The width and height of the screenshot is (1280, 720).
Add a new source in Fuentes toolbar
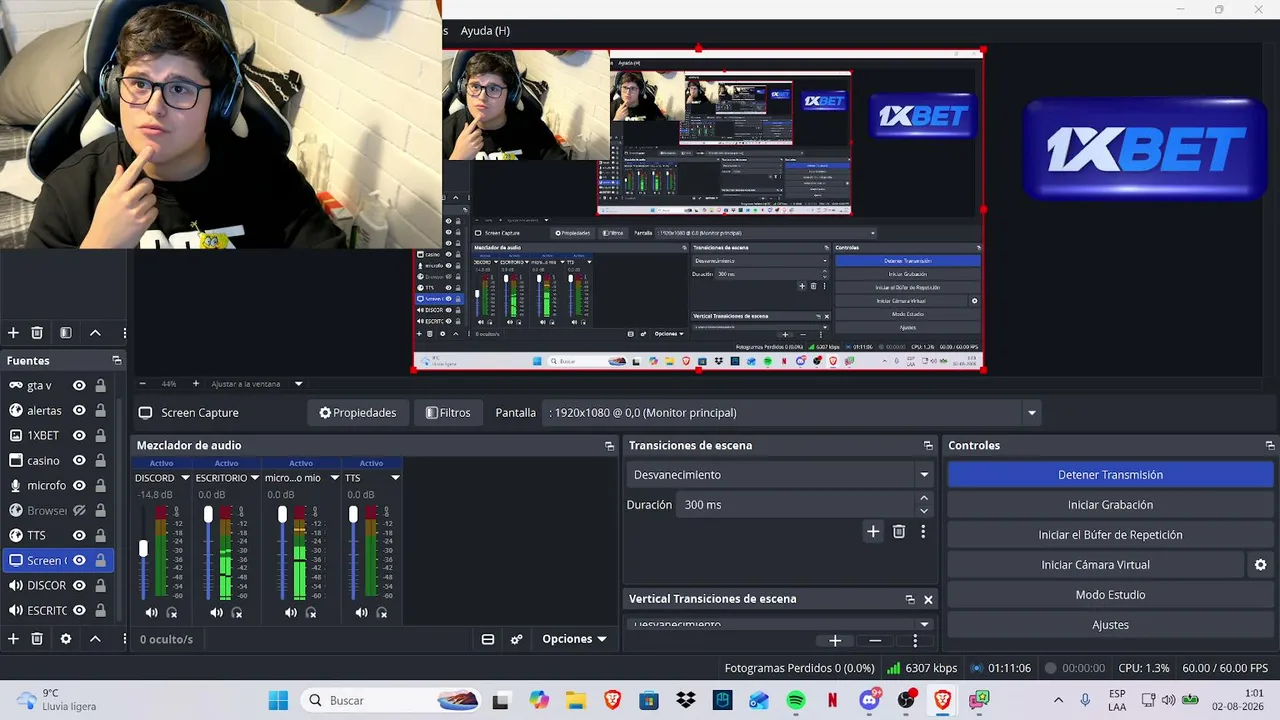pos(13,638)
